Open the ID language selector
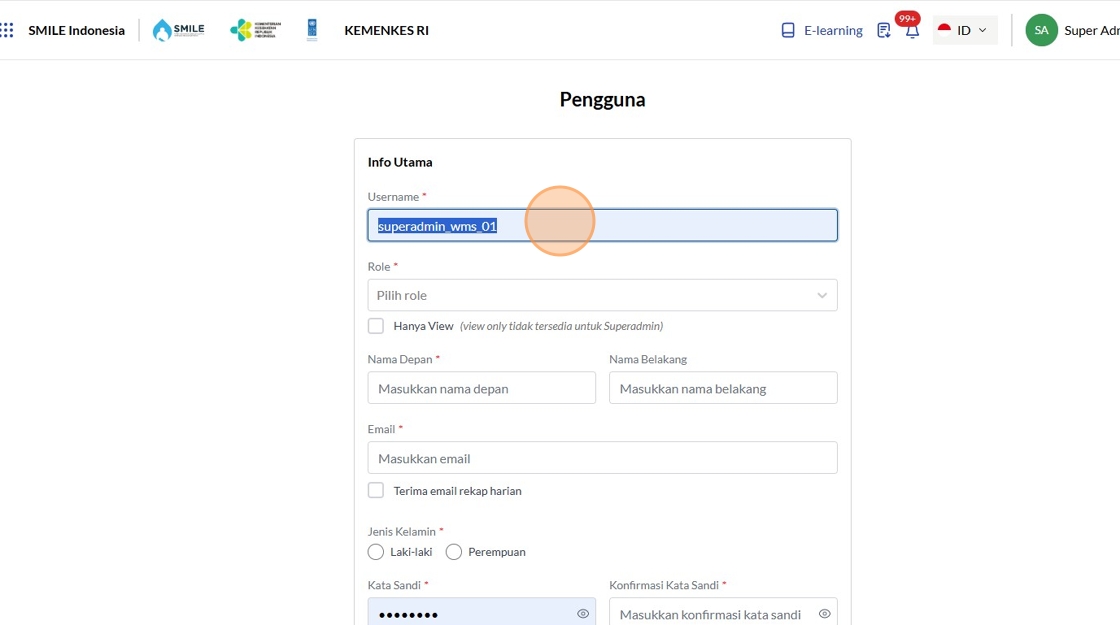Viewport: 1120px width, 625px height. 964,30
